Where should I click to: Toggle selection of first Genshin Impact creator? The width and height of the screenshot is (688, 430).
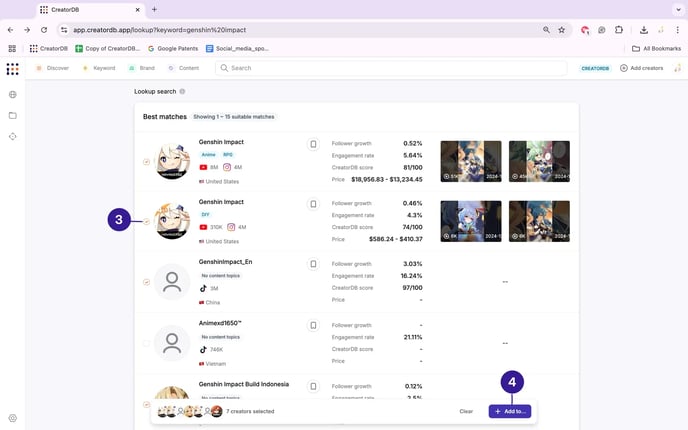147,162
